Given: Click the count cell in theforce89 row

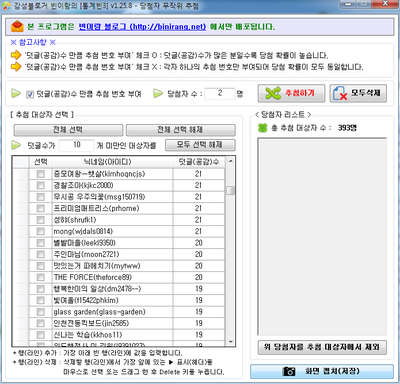Looking at the screenshot, I should (199, 278).
